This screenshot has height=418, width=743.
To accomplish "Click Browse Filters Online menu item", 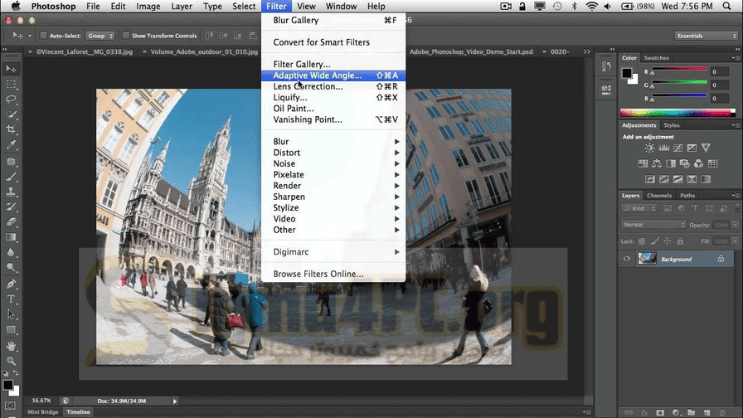I will (x=333, y=274).
